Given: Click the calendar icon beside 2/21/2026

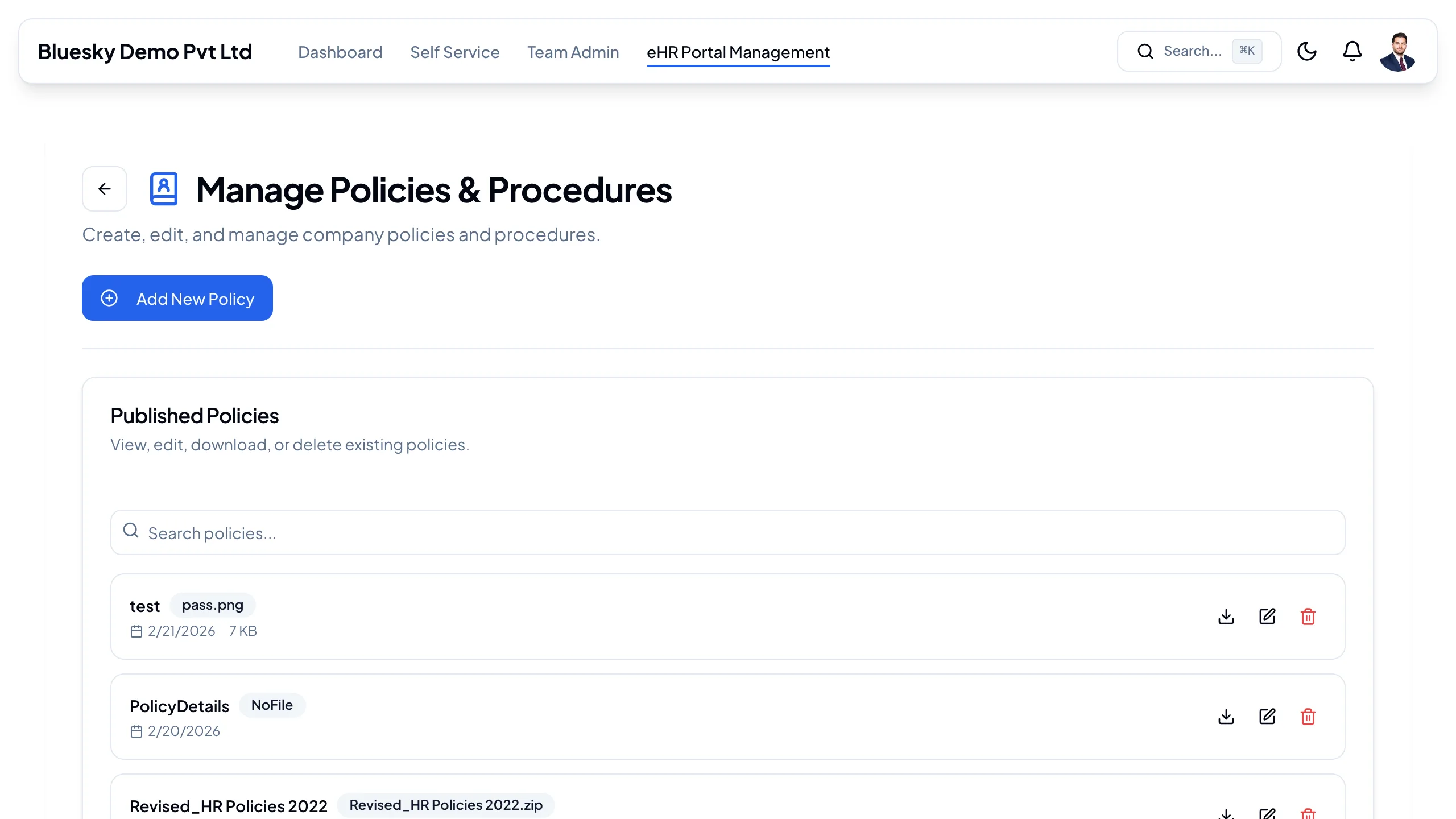Looking at the screenshot, I should 136,632.
